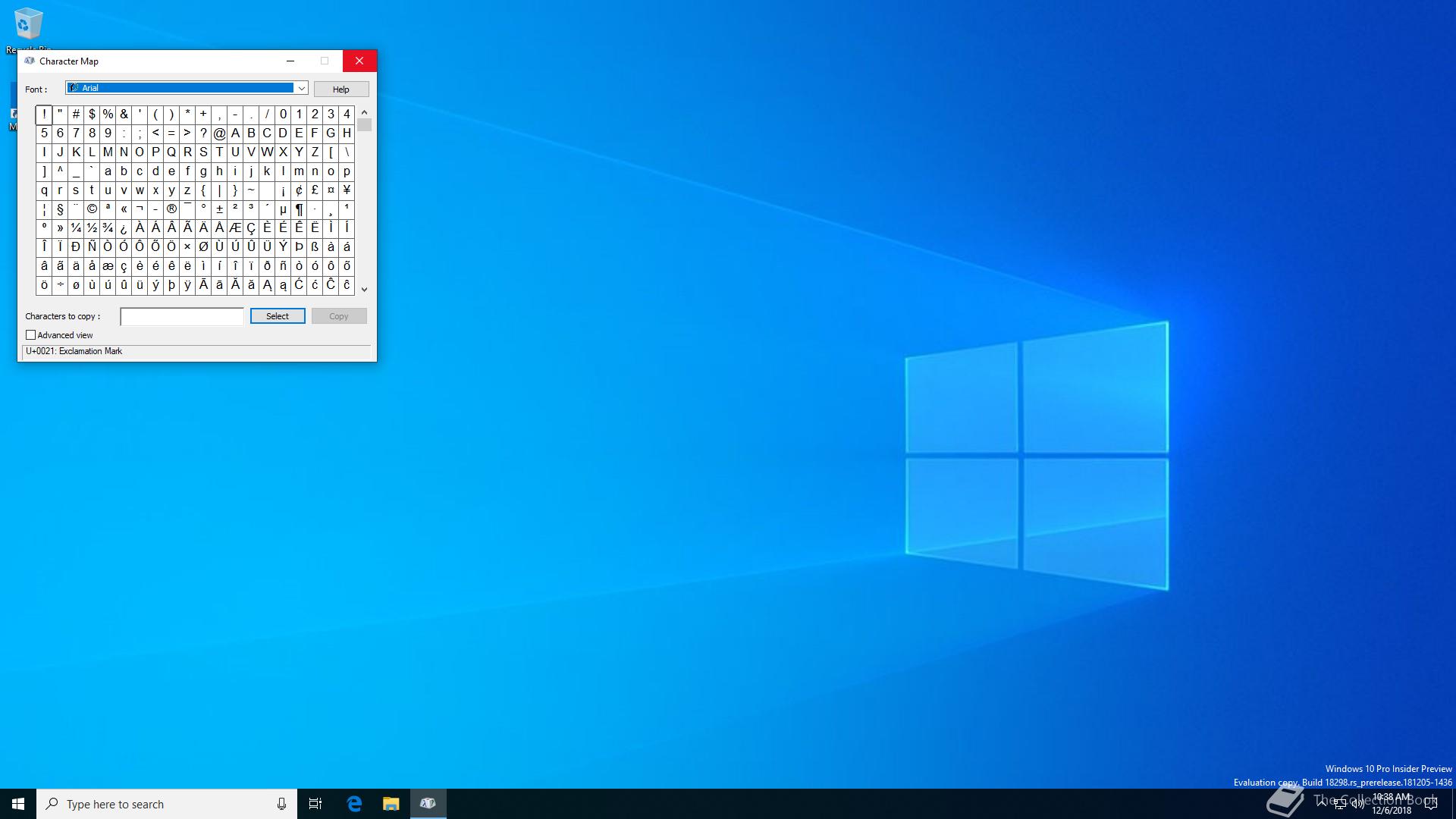Select the percent sign % cell
The width and height of the screenshot is (1456, 819).
pos(108,115)
